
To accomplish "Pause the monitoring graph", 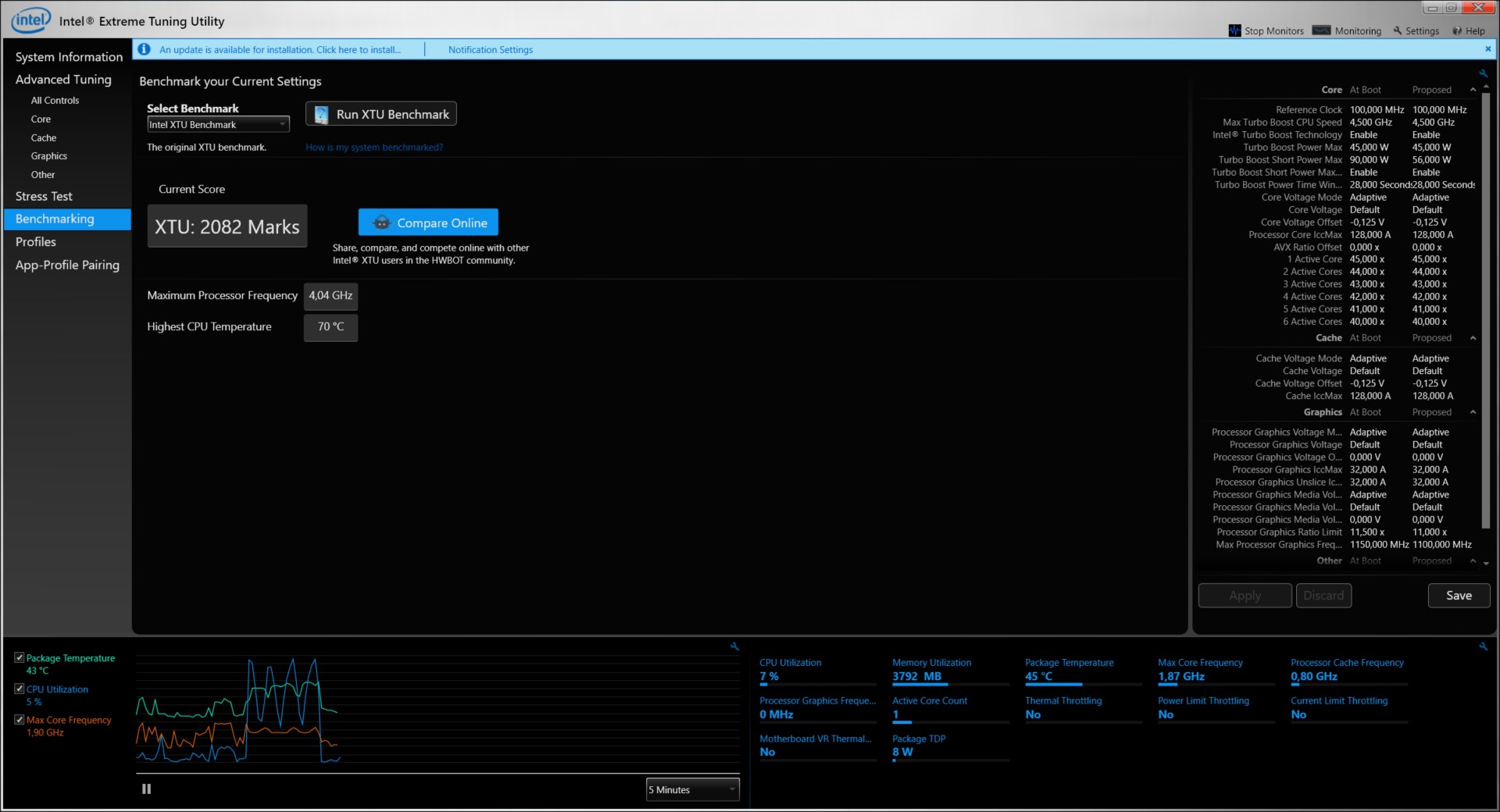I will 146,789.
